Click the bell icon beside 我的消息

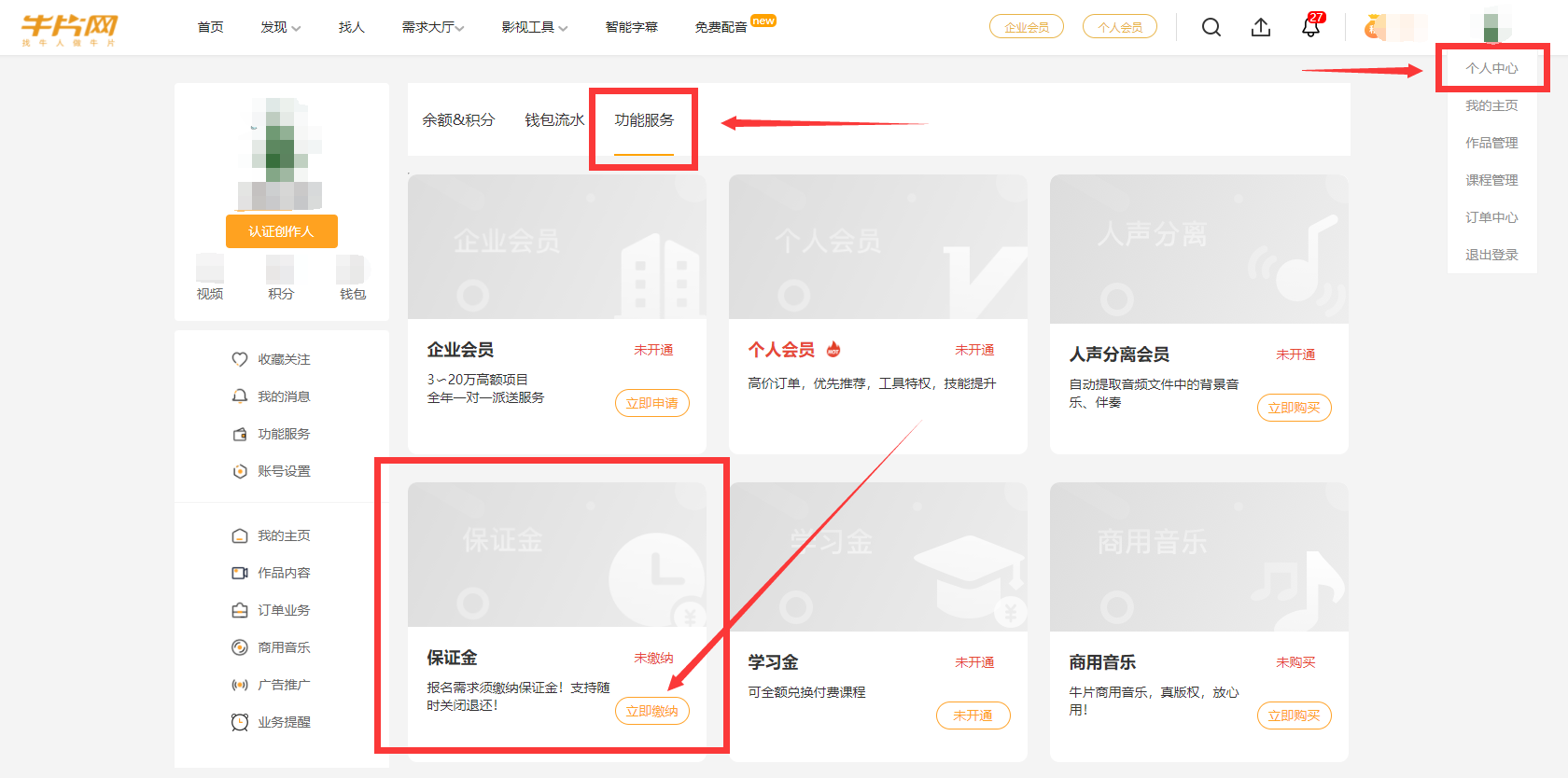[x=240, y=396]
